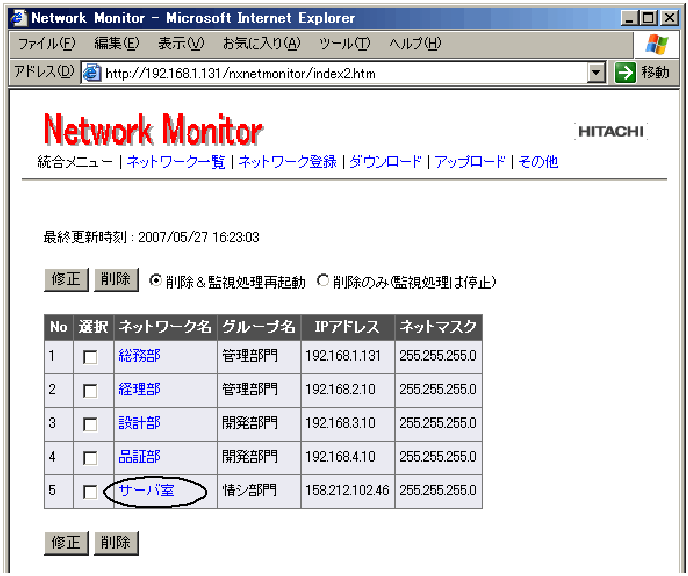Select the 削除＆監視処理再起動 radio option
The width and height of the screenshot is (688, 576).
tap(155, 280)
